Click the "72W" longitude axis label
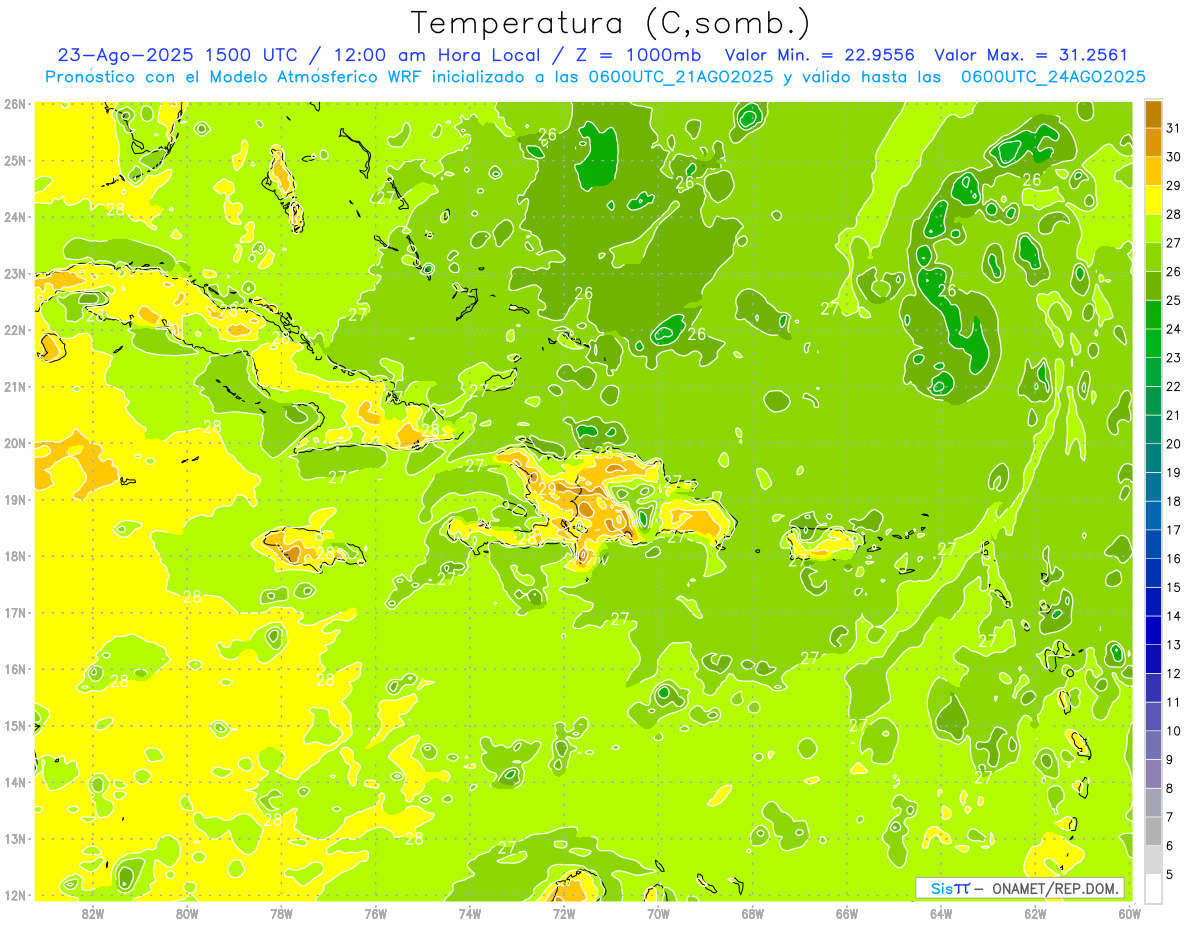This screenshot has height=927, width=1200. point(564,913)
